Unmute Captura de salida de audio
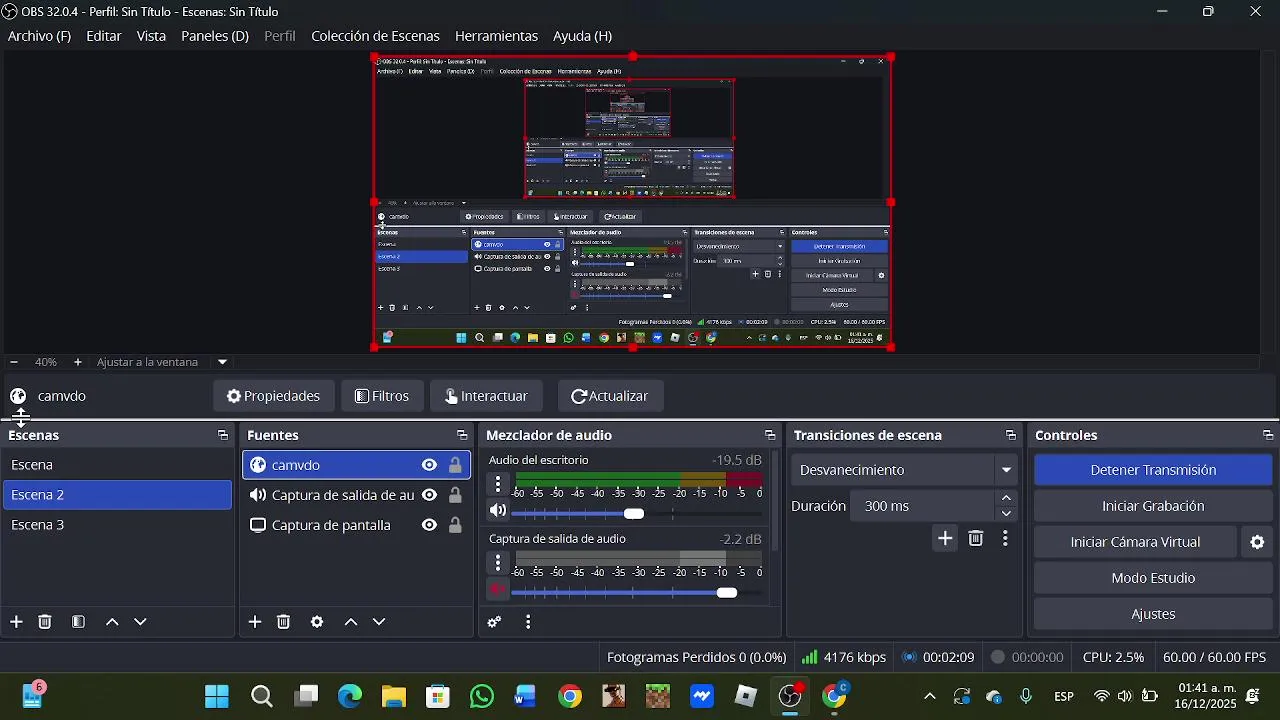 tap(498, 590)
